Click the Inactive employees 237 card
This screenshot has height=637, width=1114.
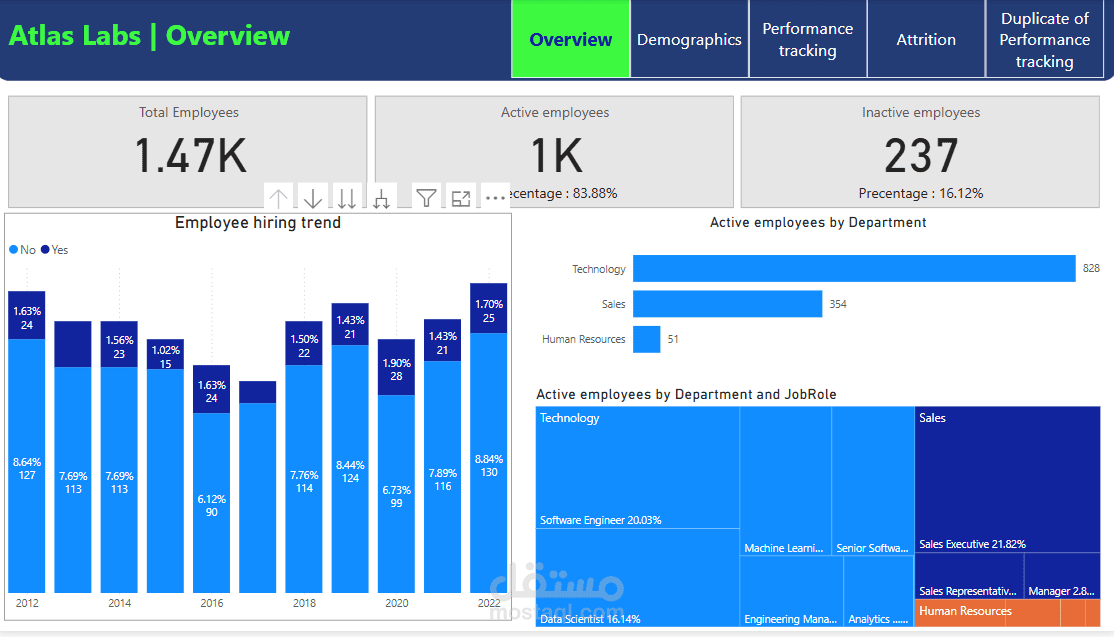point(920,151)
